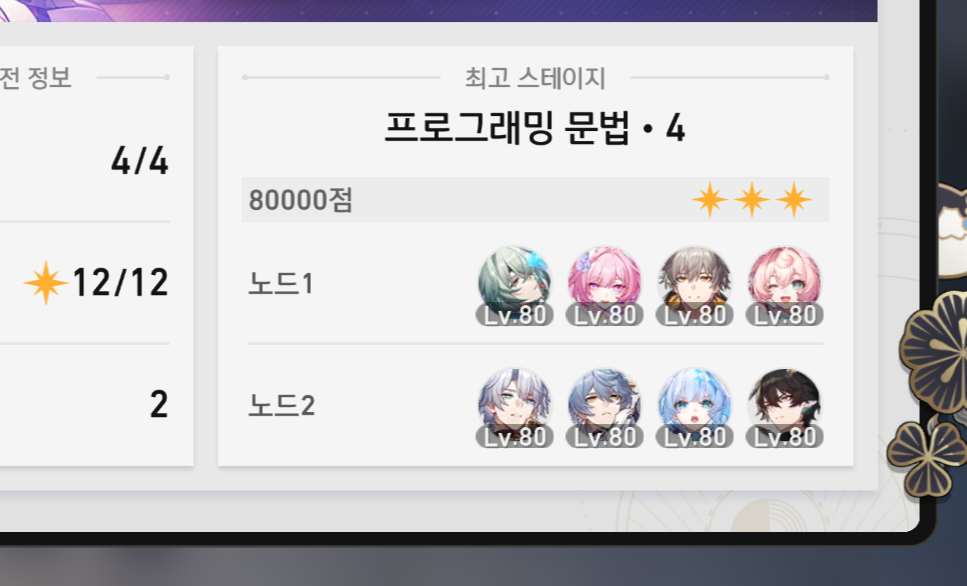
Task: Click the 12/12 star count
Action: 121,283
